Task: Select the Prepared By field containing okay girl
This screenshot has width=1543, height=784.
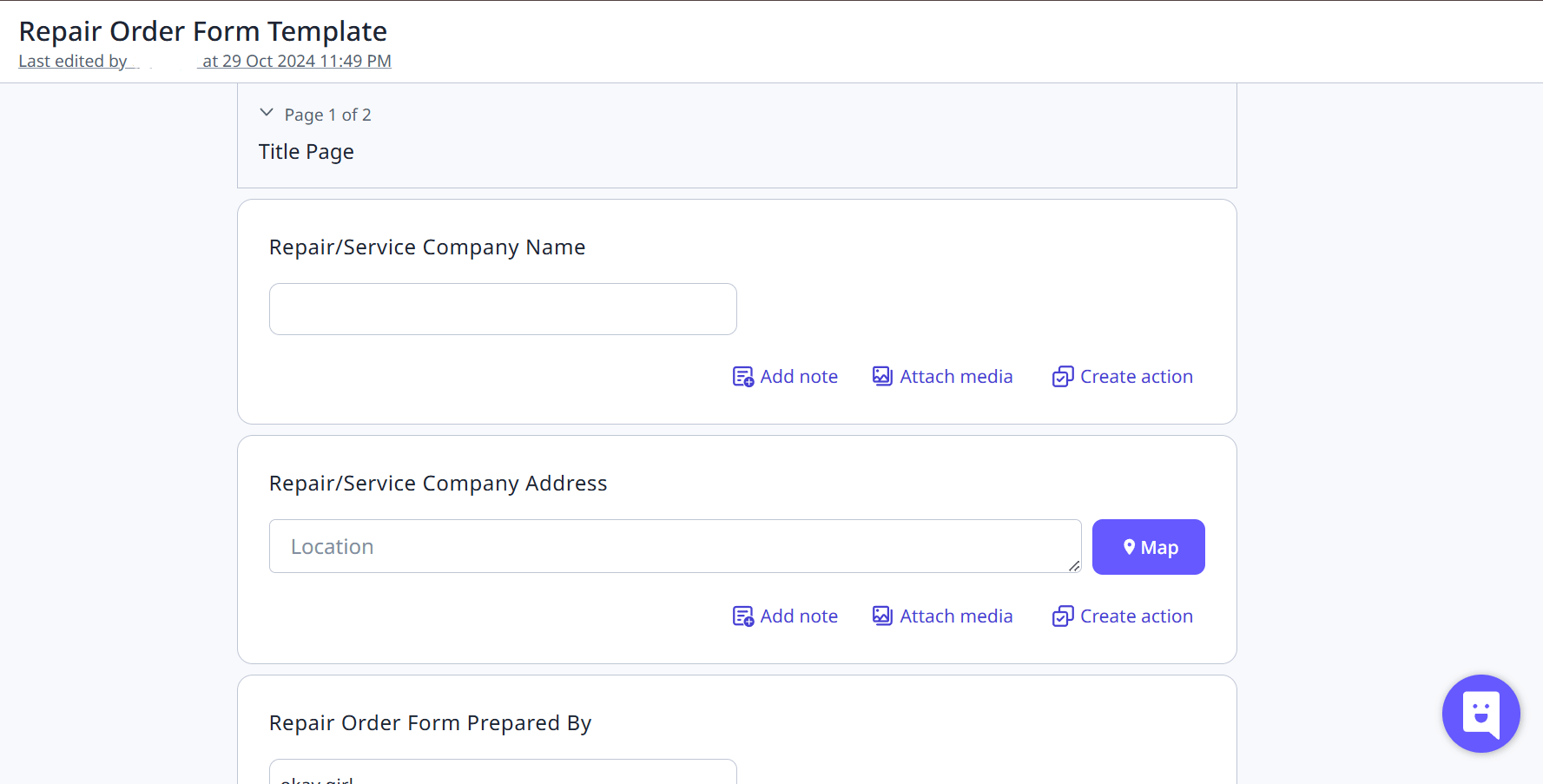Action: coord(503,773)
